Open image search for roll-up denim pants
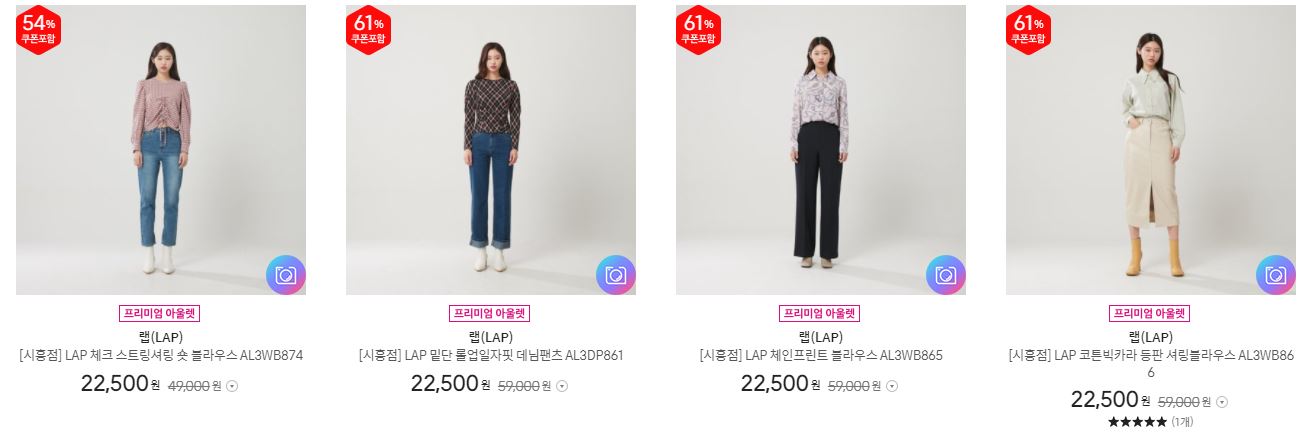The width and height of the screenshot is (1312, 442). (615, 275)
